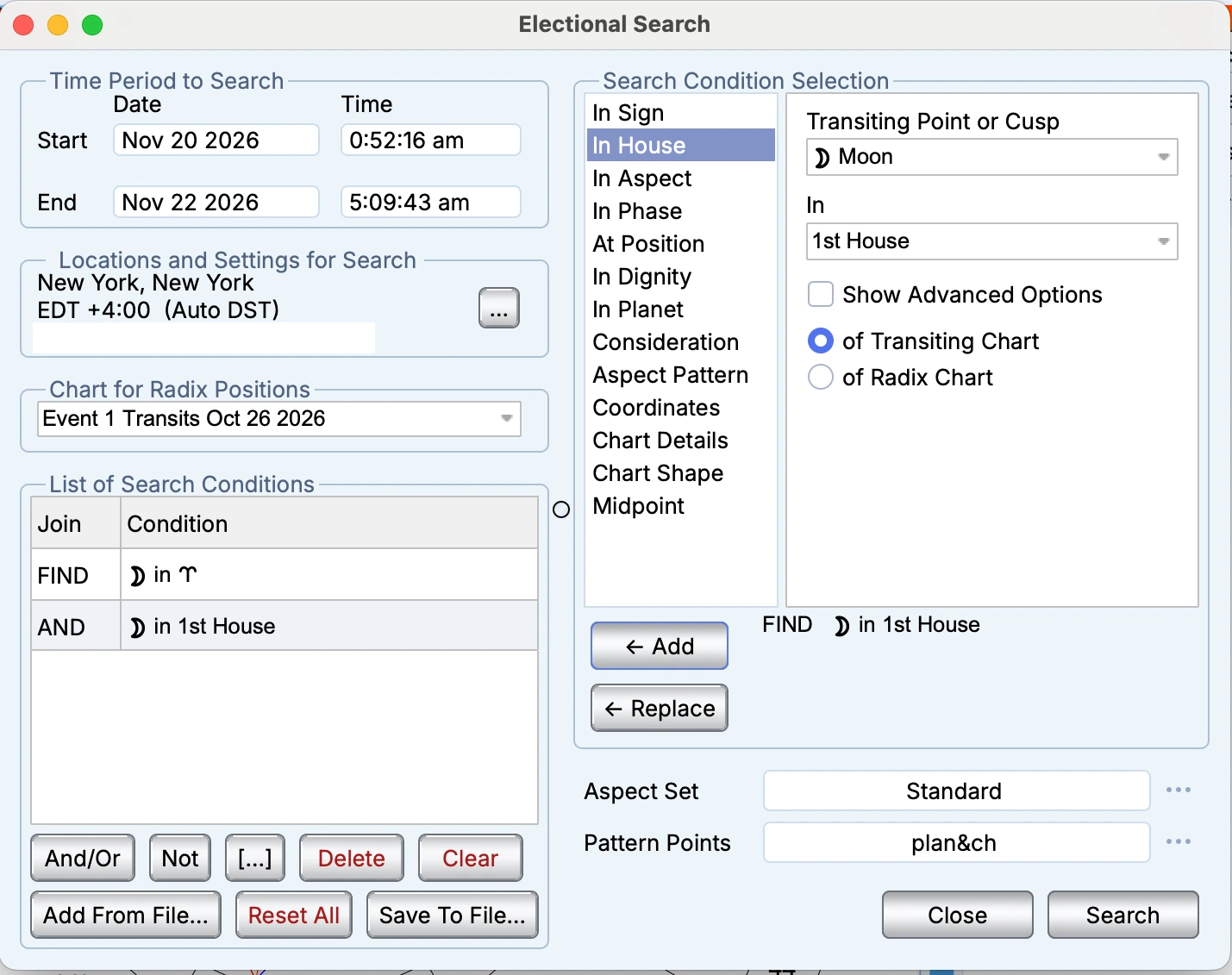Select 'Chart Shape' condition type
The height and width of the screenshot is (975, 1232).
pyautogui.click(x=680, y=473)
